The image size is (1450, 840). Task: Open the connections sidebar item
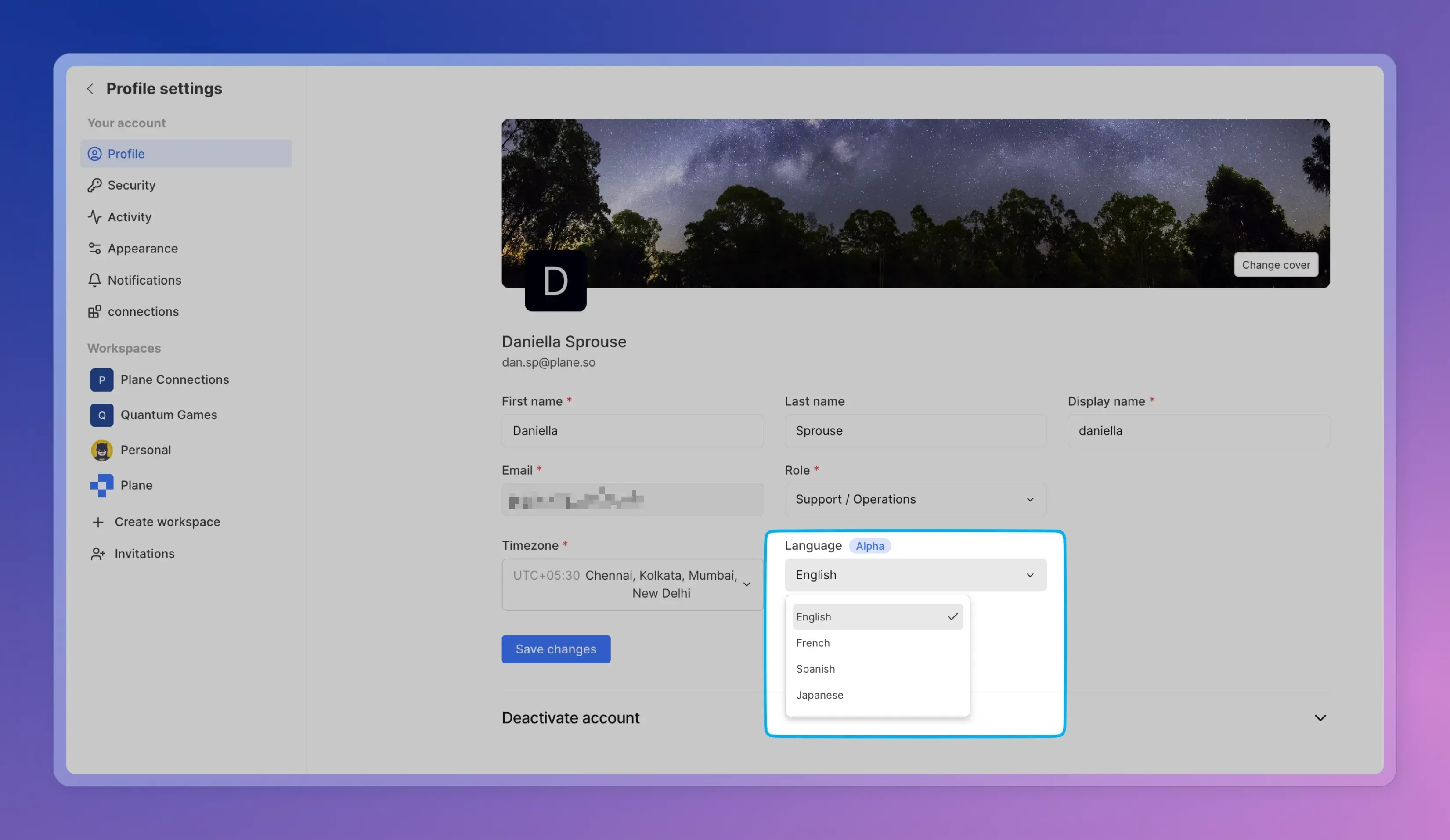[143, 311]
